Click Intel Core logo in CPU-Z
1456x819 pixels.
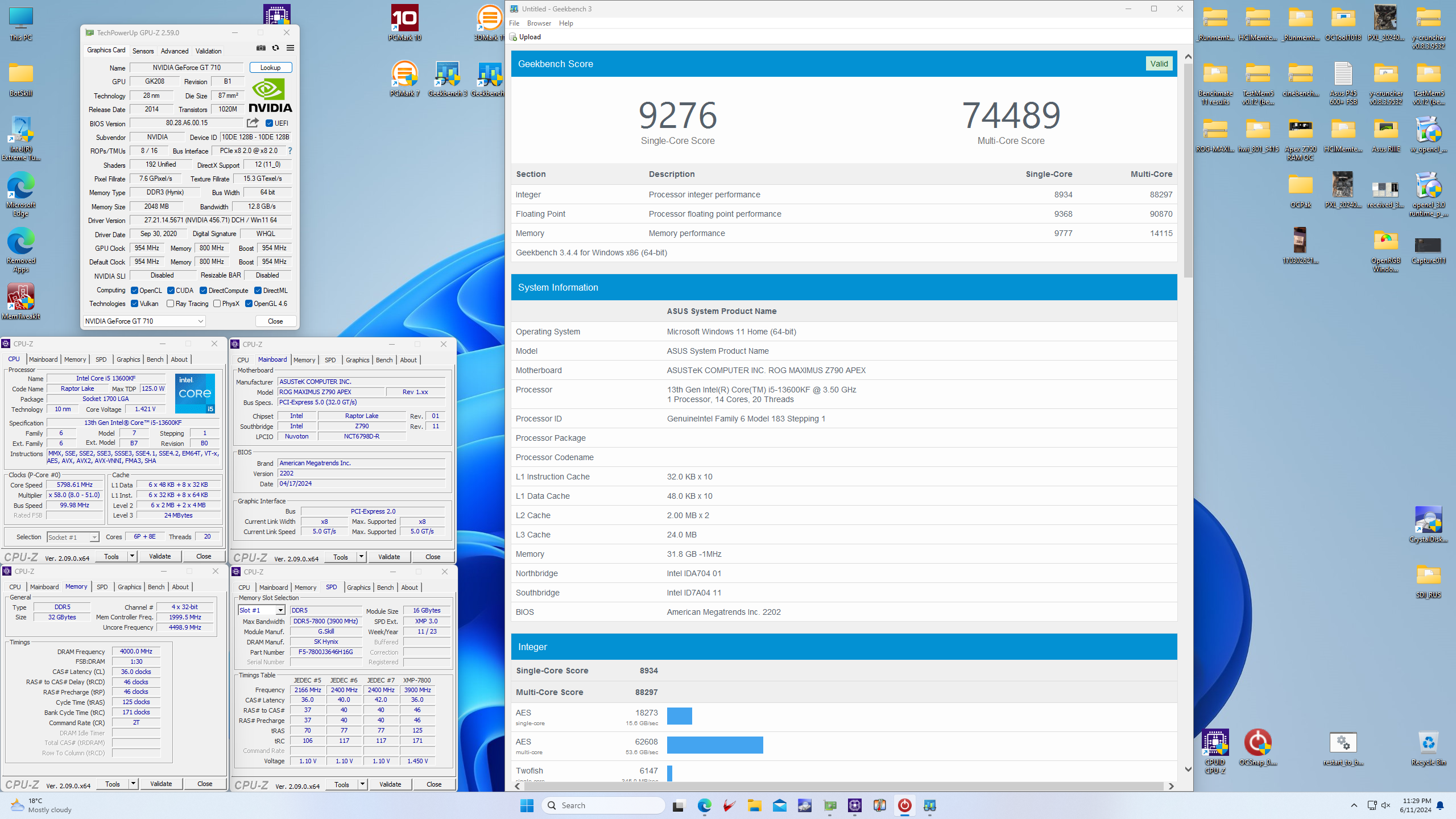(x=195, y=393)
